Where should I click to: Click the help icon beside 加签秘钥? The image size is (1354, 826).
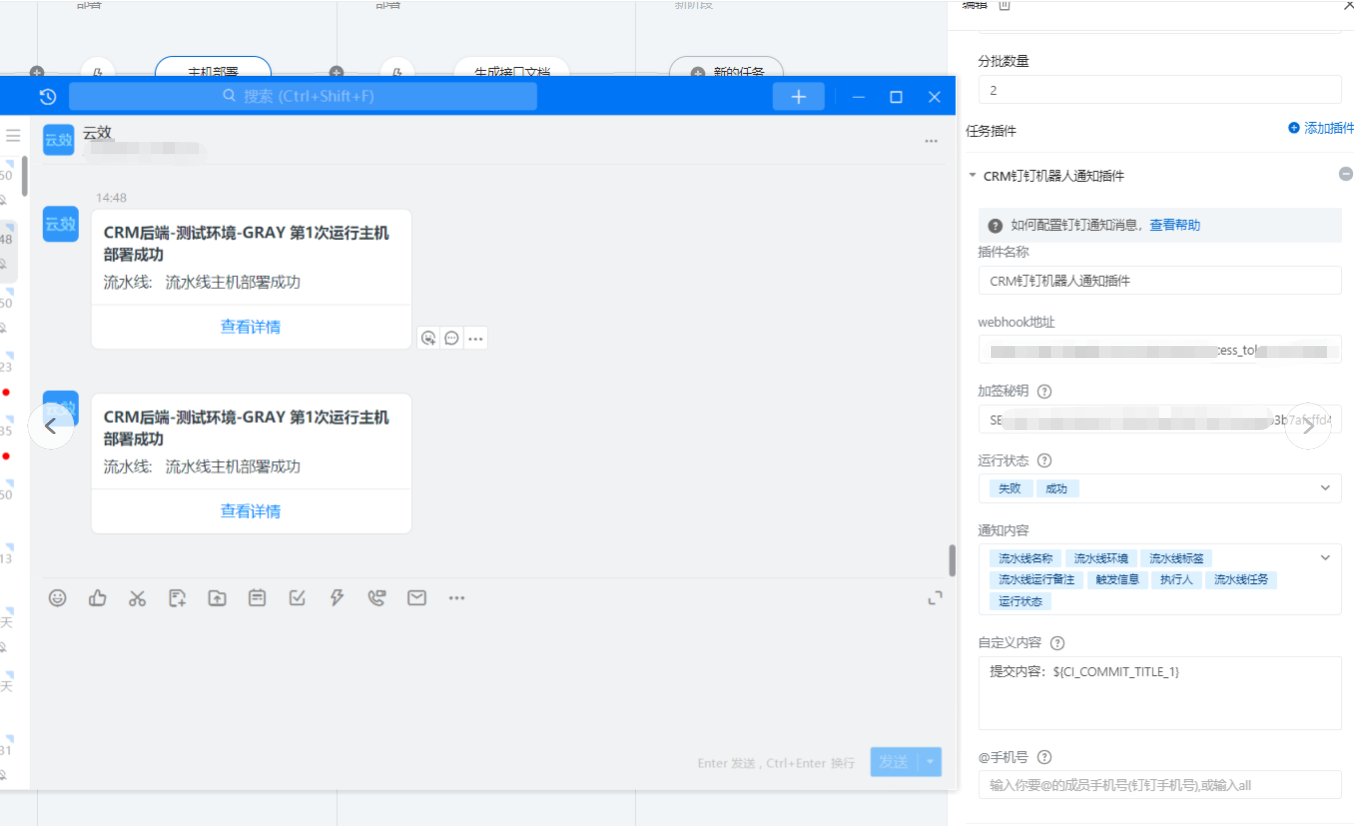pos(1045,392)
